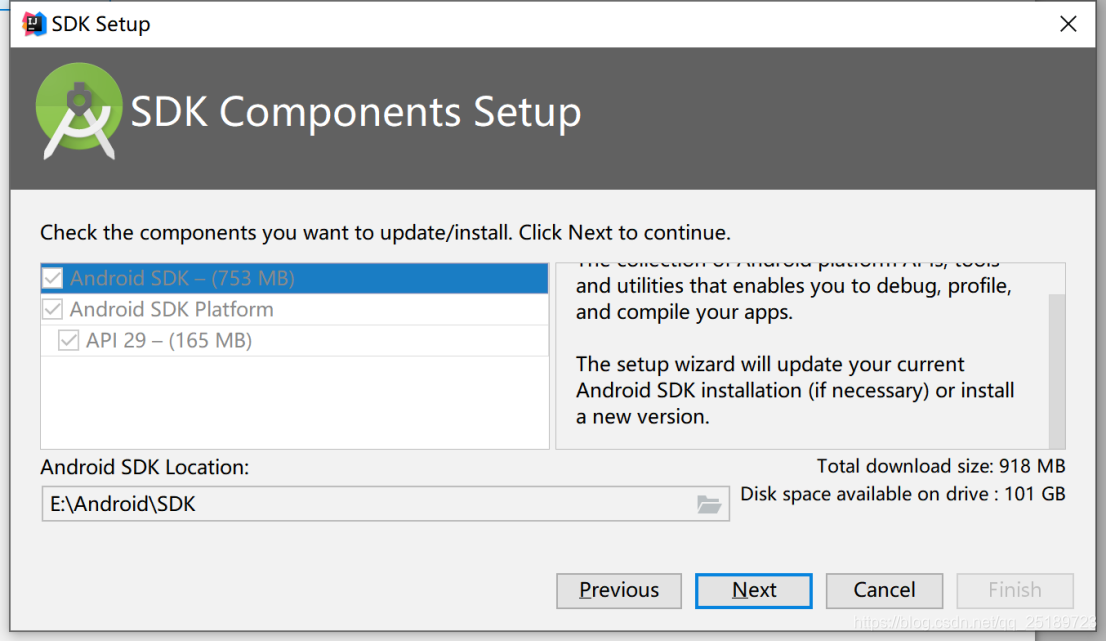The image size is (1107, 641).
Task: Click empty area of the components list
Action: tap(294, 402)
